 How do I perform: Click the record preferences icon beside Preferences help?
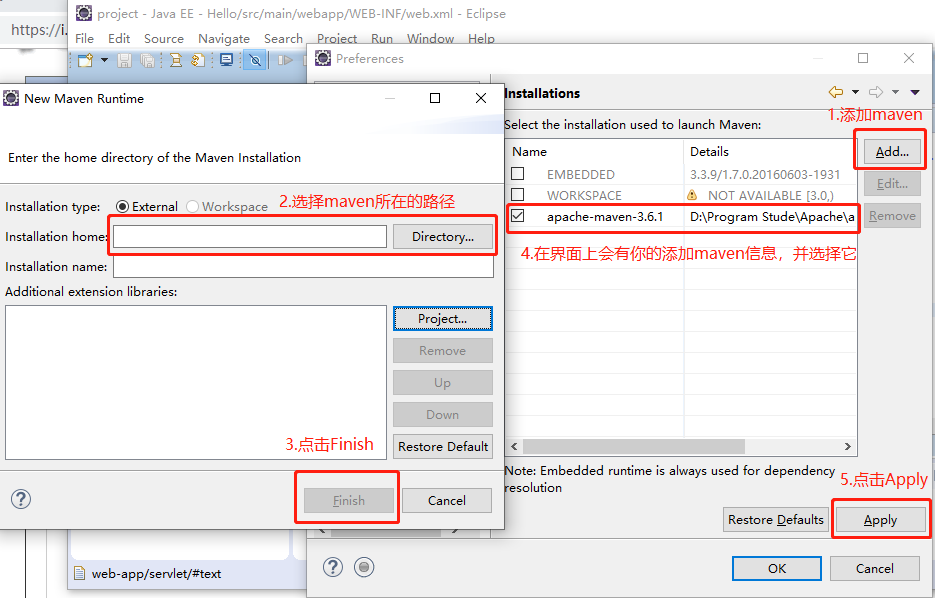point(364,567)
